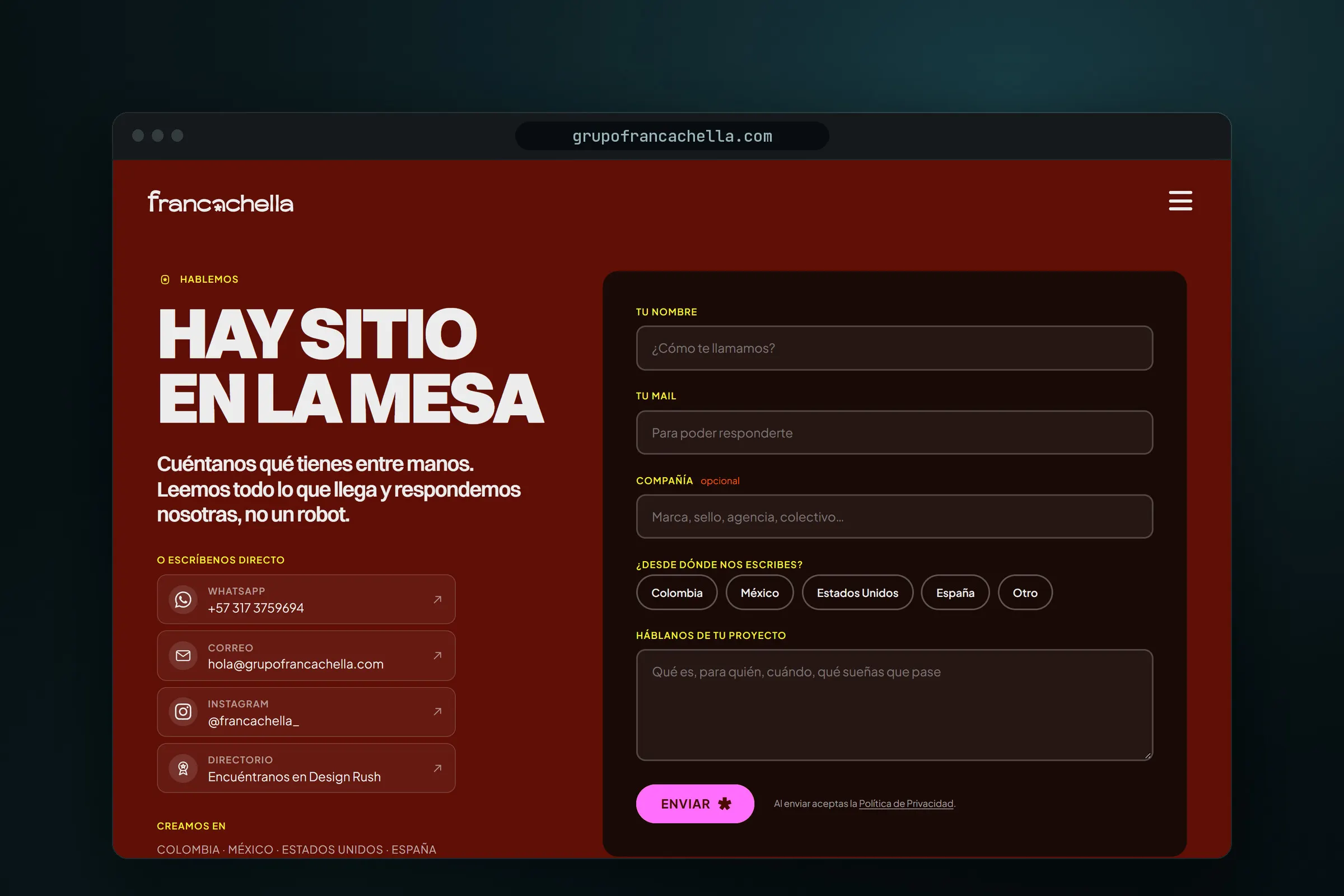This screenshot has height=896, width=1344.
Task: Click the '¿DESDE DÓNDE NOS ESCRIBES?' label
Action: pyautogui.click(x=719, y=564)
